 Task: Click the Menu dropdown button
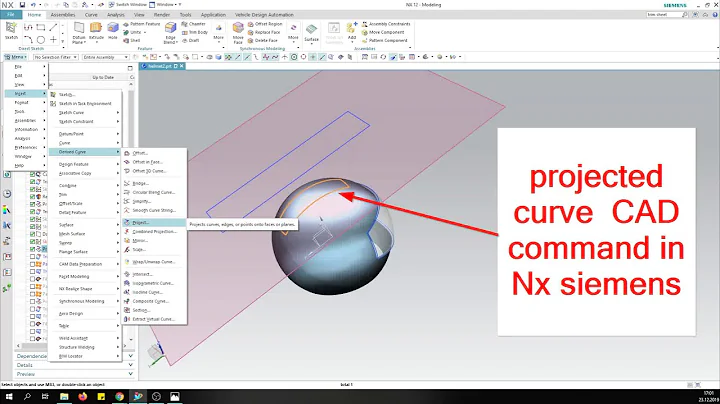(16, 57)
